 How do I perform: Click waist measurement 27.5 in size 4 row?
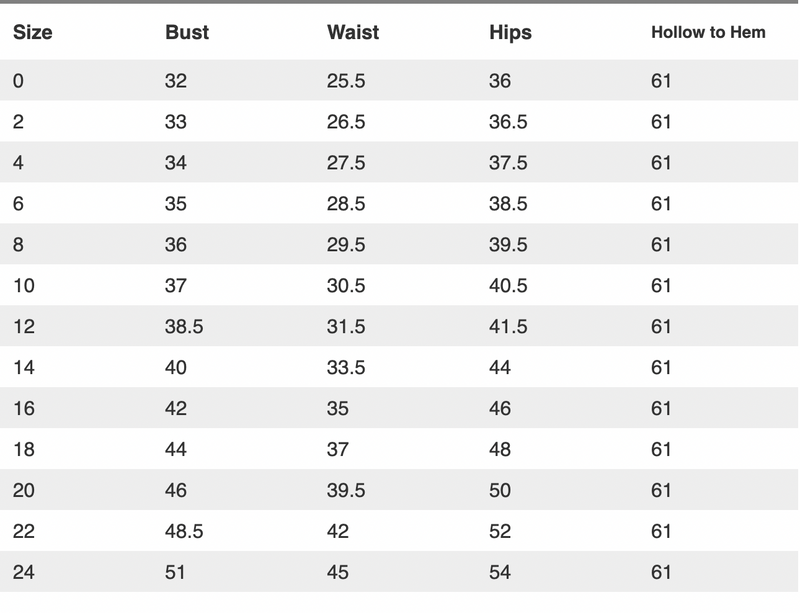coord(346,163)
